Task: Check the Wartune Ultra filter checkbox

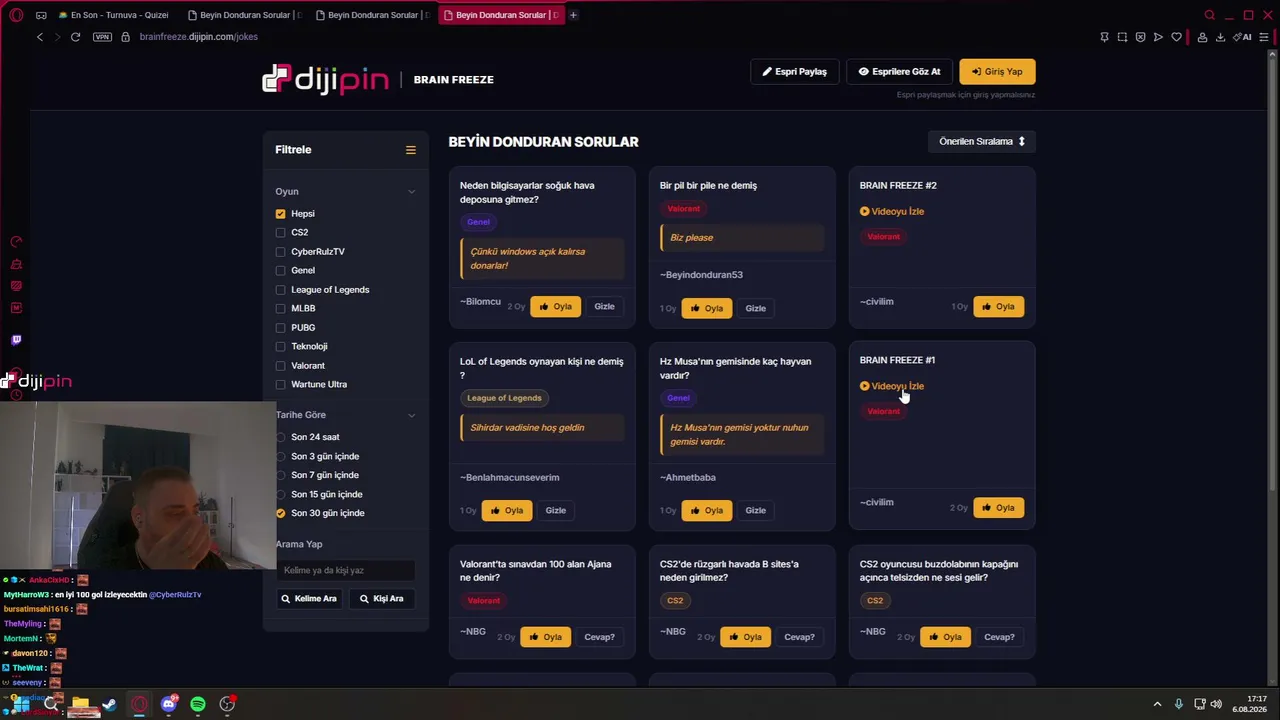Action: [280, 385]
